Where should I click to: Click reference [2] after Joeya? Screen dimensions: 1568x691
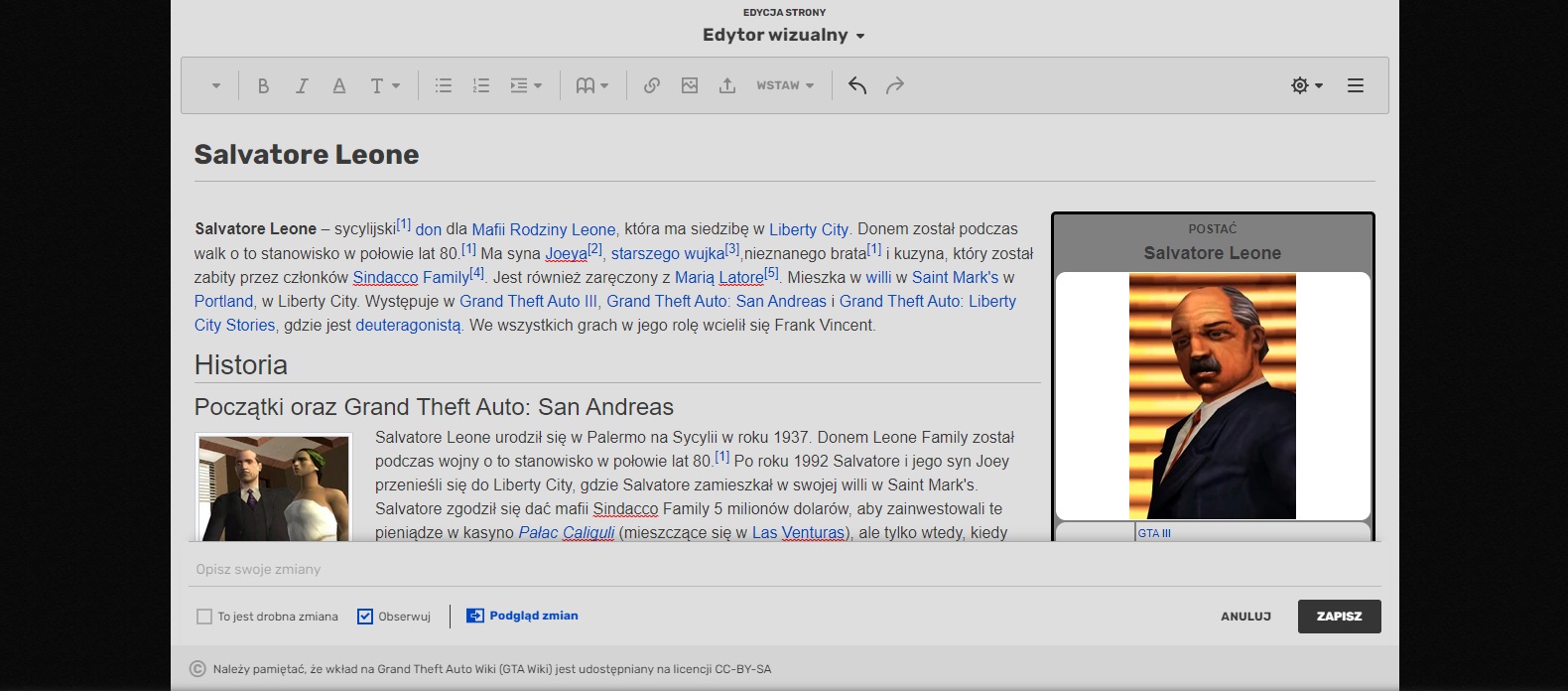click(595, 249)
